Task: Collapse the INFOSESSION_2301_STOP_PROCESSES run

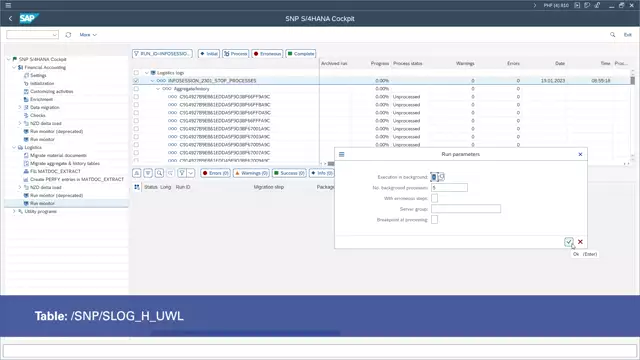Action: coord(152,81)
